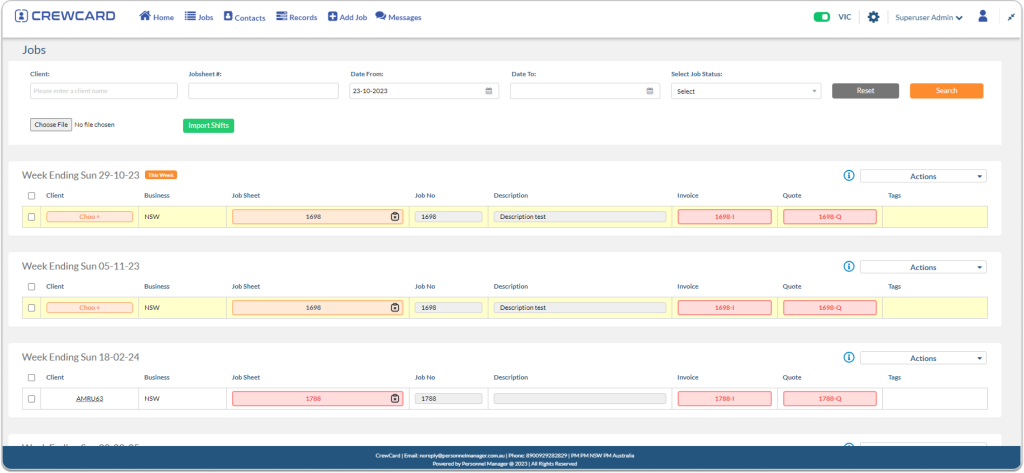Open calendar picker in Date From field
1024x473 pixels.
coord(490,91)
